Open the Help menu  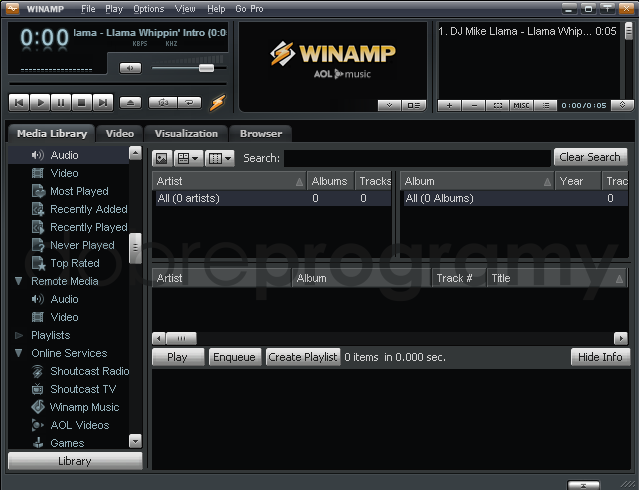[x=216, y=9]
